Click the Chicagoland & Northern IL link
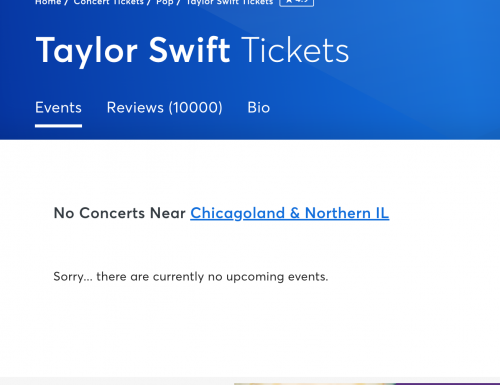Image resolution: width=500 pixels, height=385 pixels. coord(290,213)
